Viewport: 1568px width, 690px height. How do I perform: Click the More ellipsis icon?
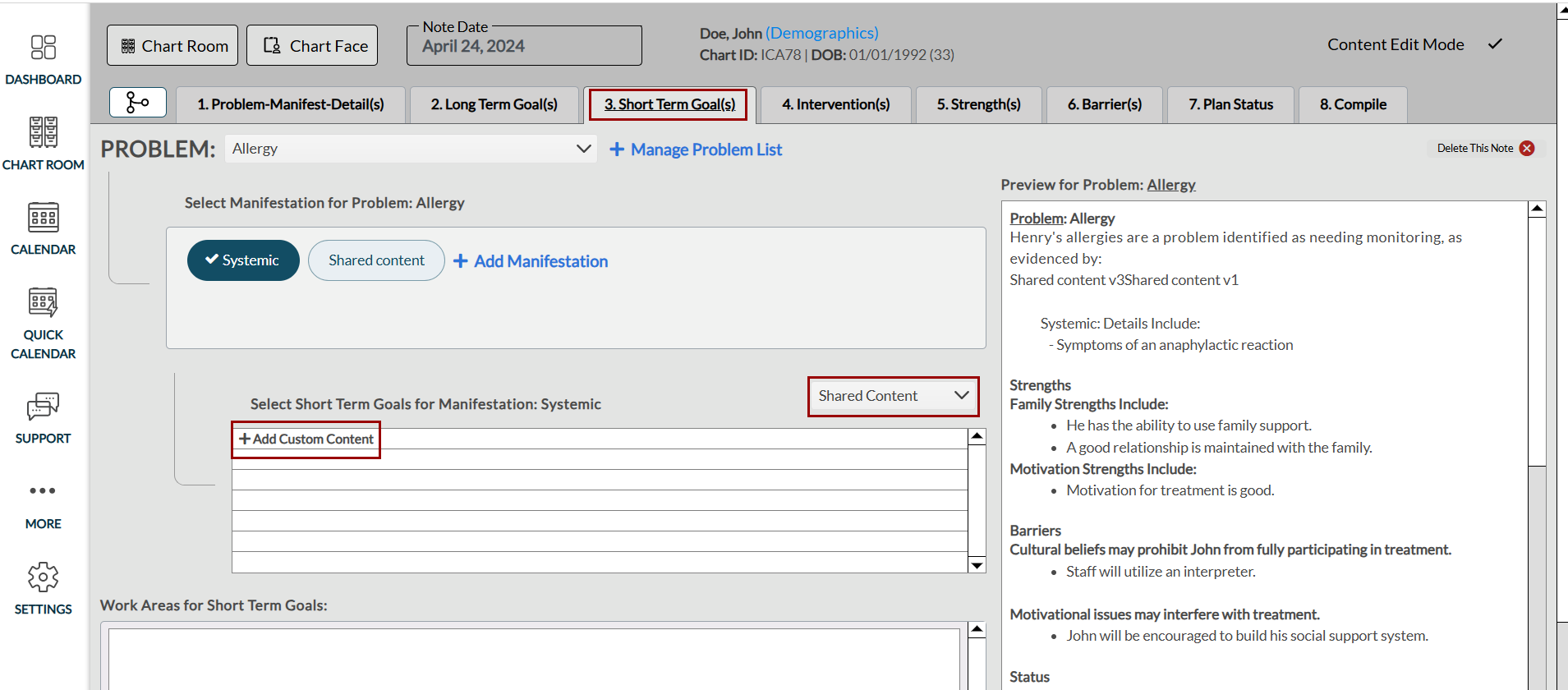click(x=43, y=491)
